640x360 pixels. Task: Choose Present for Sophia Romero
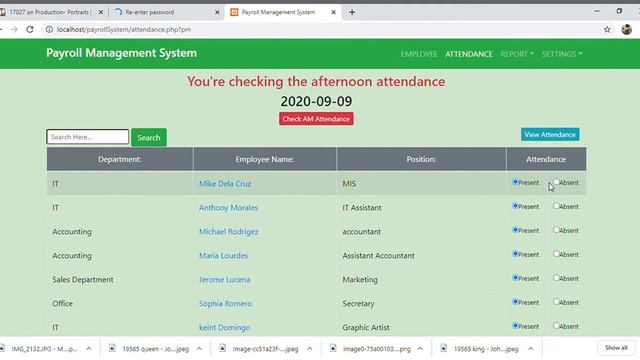click(515, 302)
